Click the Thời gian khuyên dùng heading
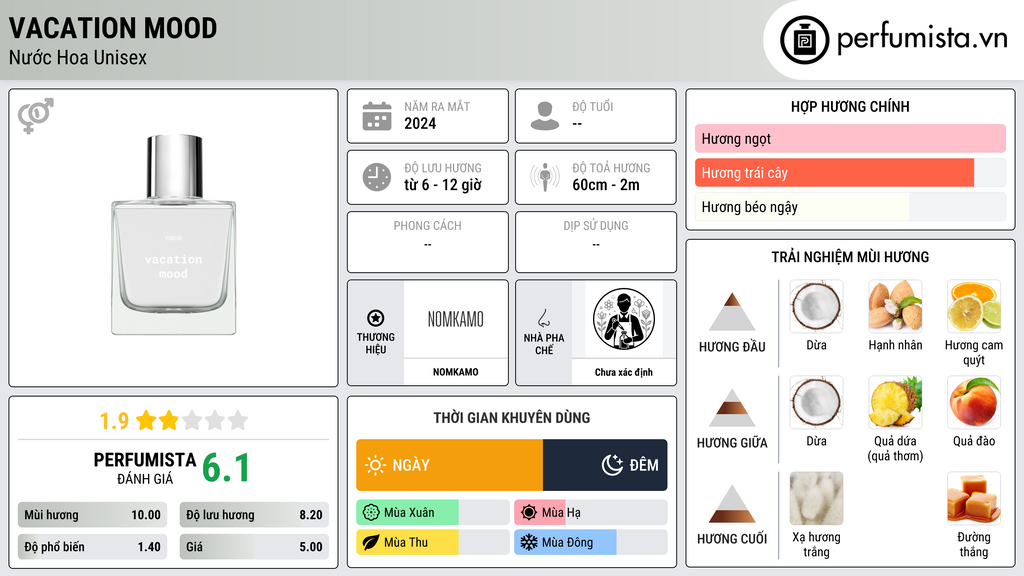This screenshot has width=1024, height=576. coord(512,418)
